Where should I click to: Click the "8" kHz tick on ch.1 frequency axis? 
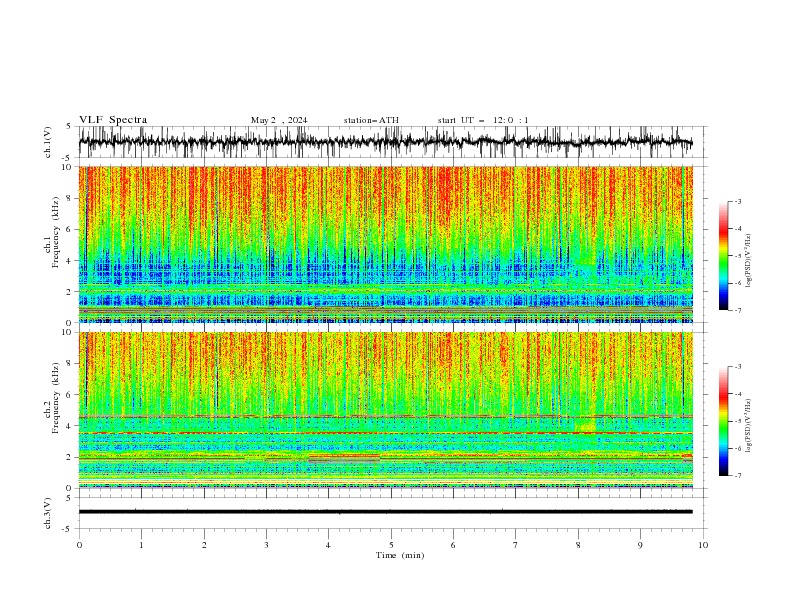(x=71, y=198)
